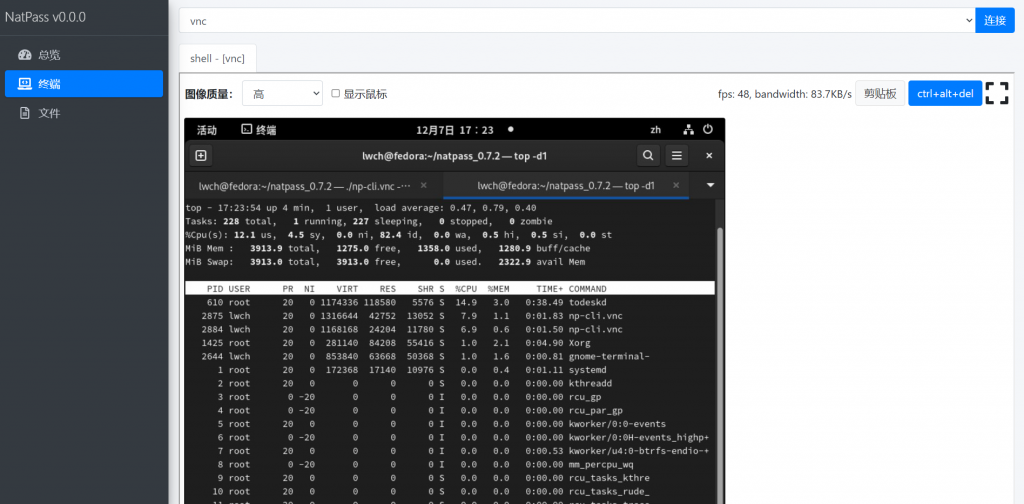Open the terminal hamburger menu
This screenshot has height=504, width=1024.
click(677, 156)
